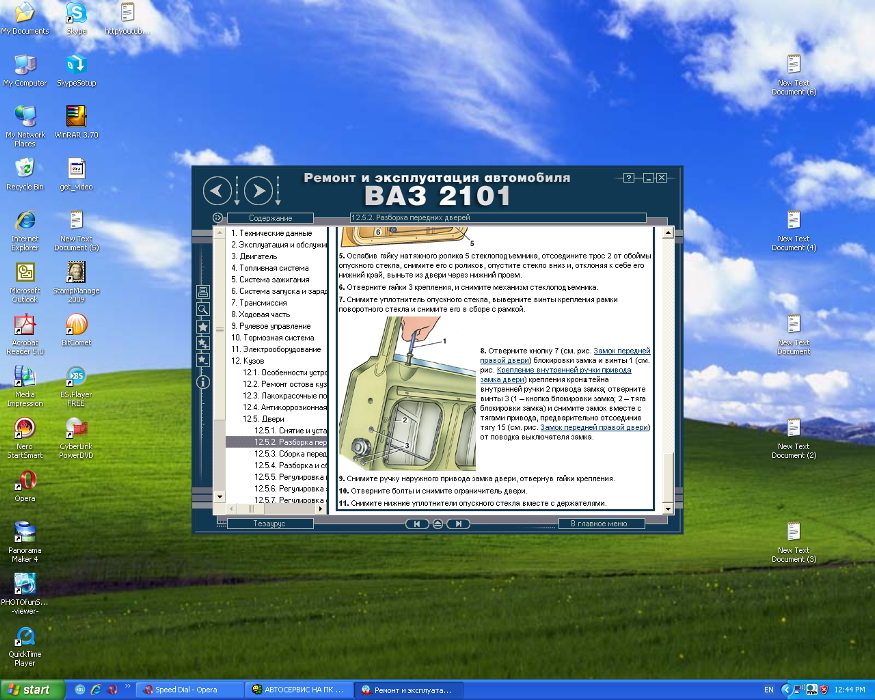Click the middle eject-style navigation button

[x=438, y=524]
